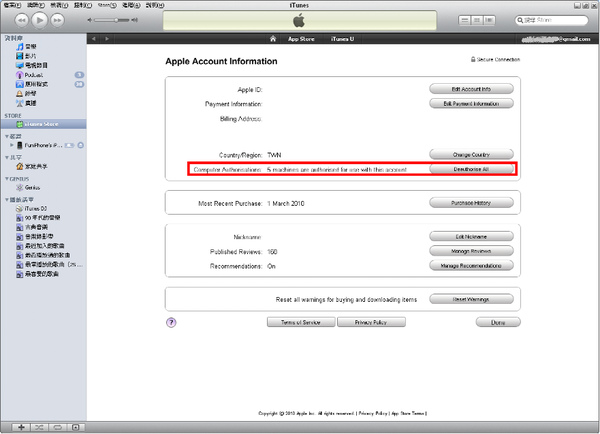This screenshot has height=434, width=600.
Task: Click the max-volume speaker icon
Action: click(x=134, y=20)
